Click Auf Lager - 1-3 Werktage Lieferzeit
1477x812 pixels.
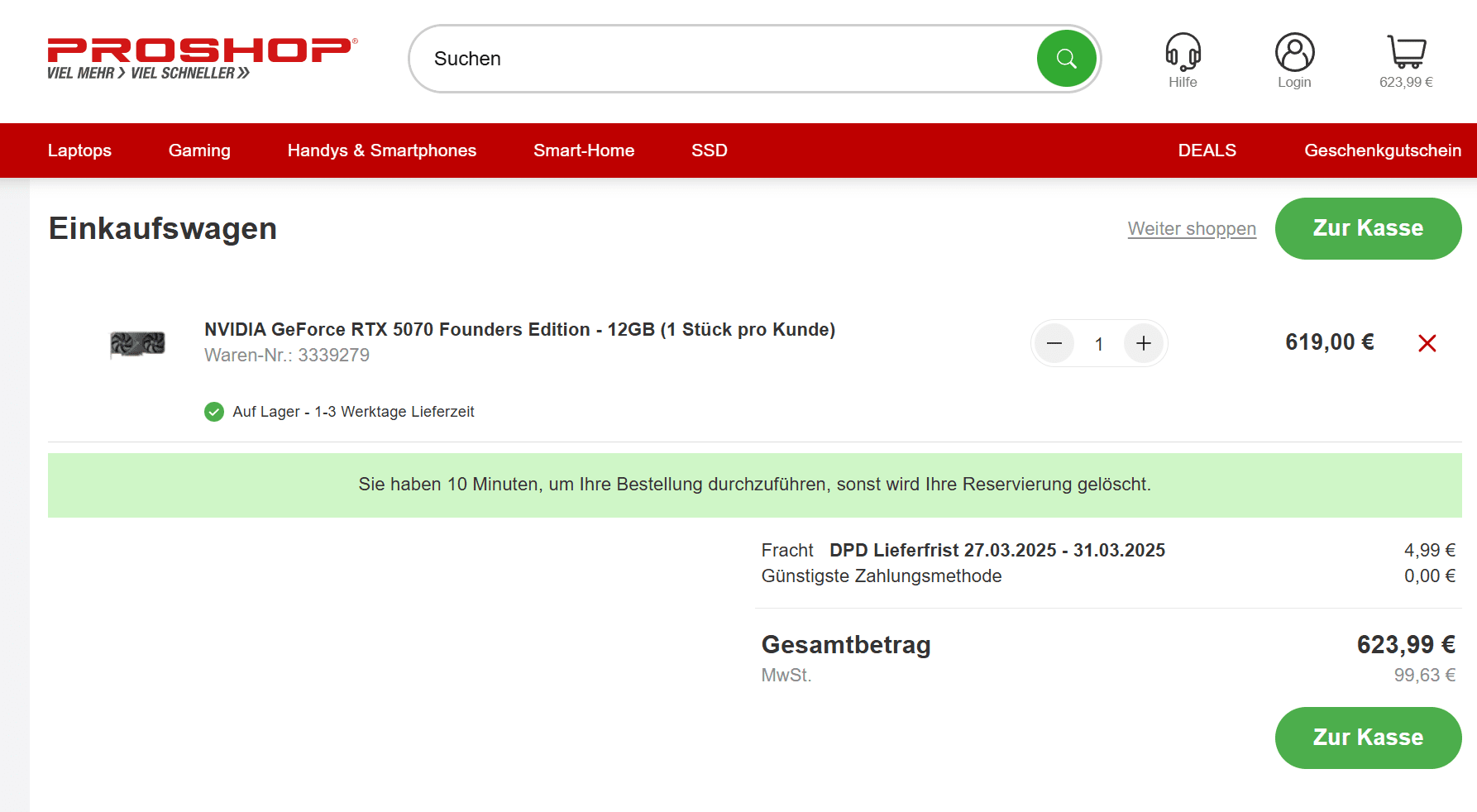(x=354, y=412)
